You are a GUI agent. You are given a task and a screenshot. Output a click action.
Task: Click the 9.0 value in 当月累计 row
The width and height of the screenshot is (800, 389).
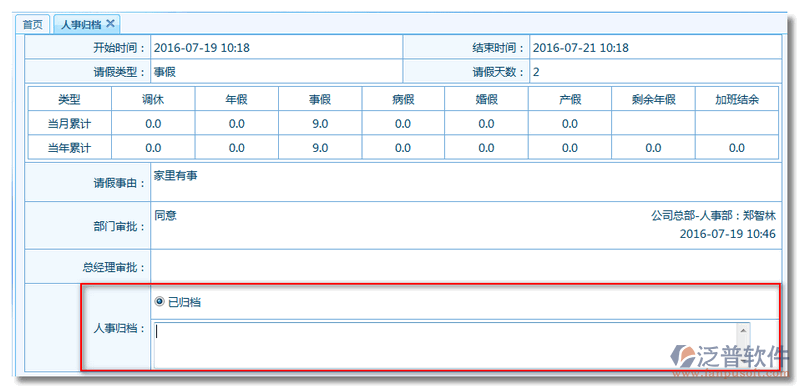click(x=320, y=124)
